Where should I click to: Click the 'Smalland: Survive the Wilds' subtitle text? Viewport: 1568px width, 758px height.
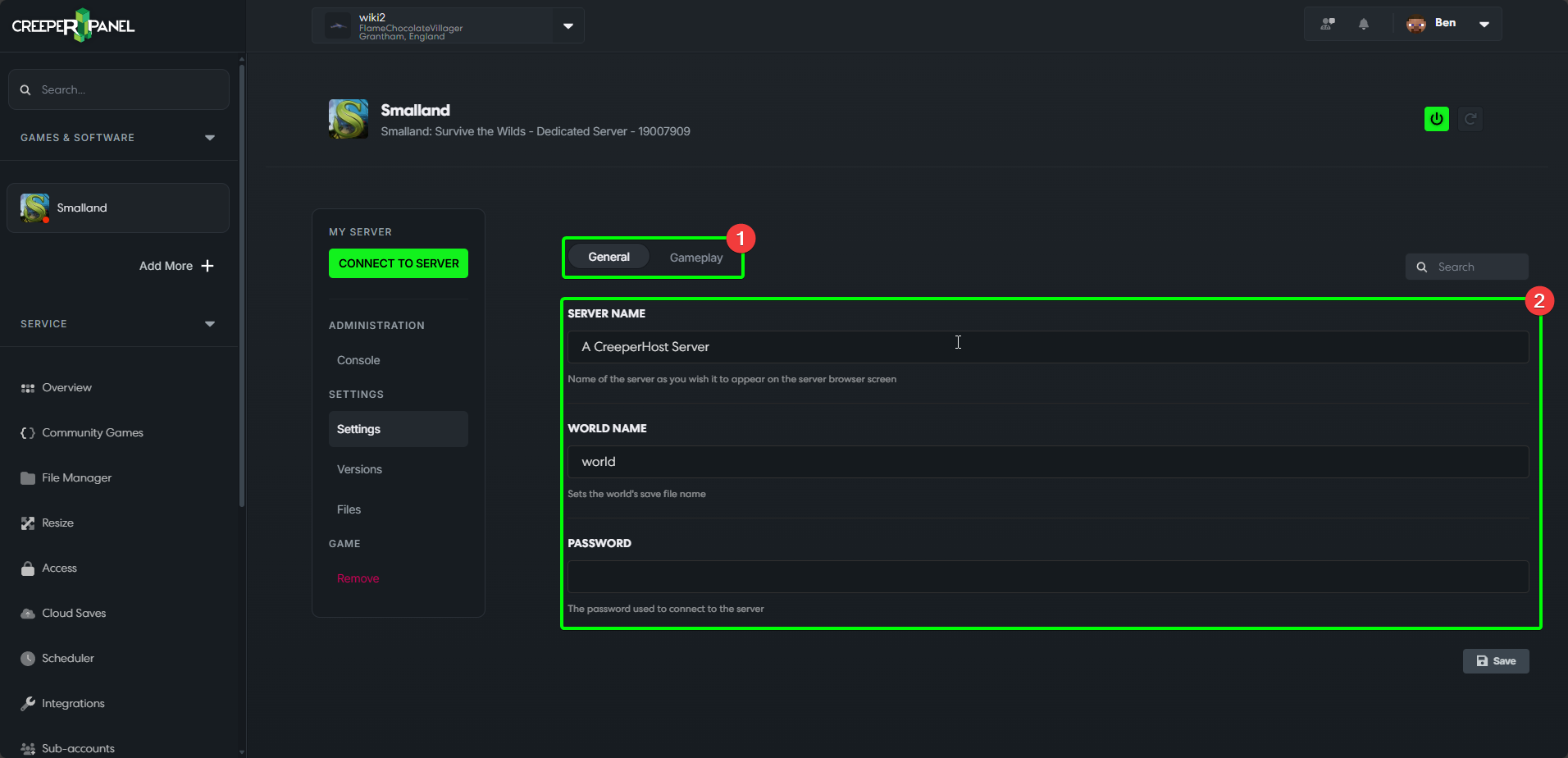[536, 131]
